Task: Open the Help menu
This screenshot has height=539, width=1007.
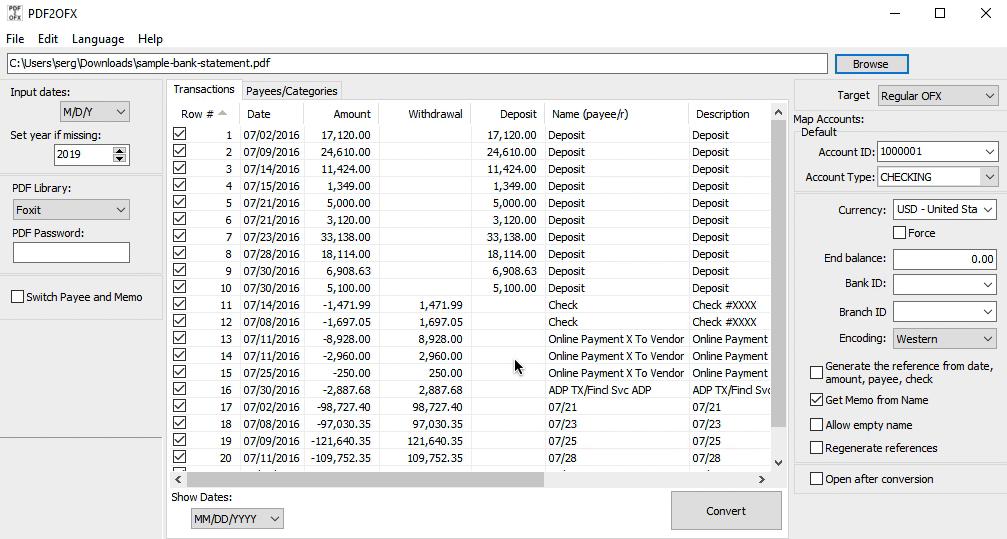Action: [x=150, y=39]
